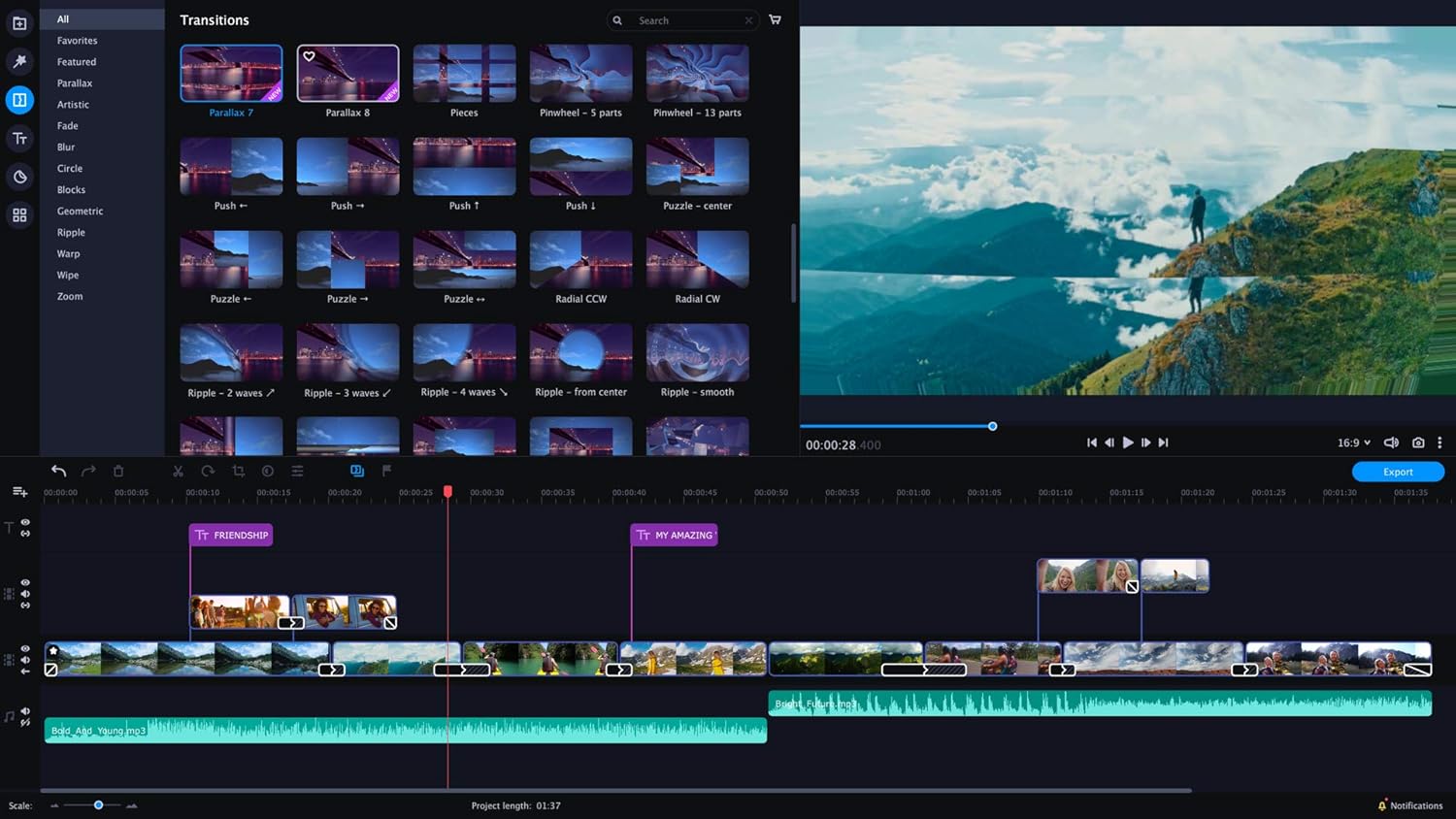Open the Titles tab icon in sidebar
1456x819 pixels.
(x=19, y=139)
